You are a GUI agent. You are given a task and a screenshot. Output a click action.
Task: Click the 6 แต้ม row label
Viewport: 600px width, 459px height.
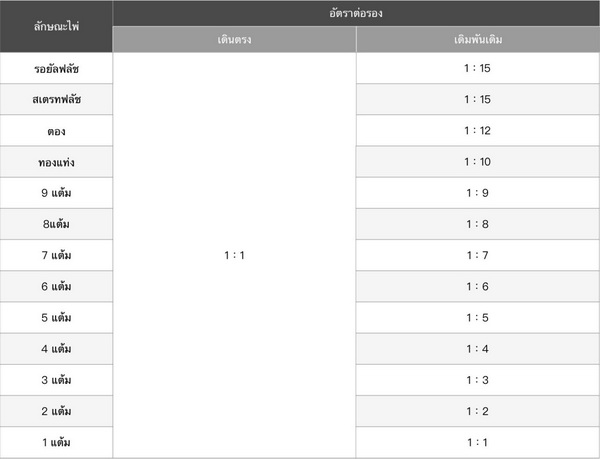click(x=56, y=286)
